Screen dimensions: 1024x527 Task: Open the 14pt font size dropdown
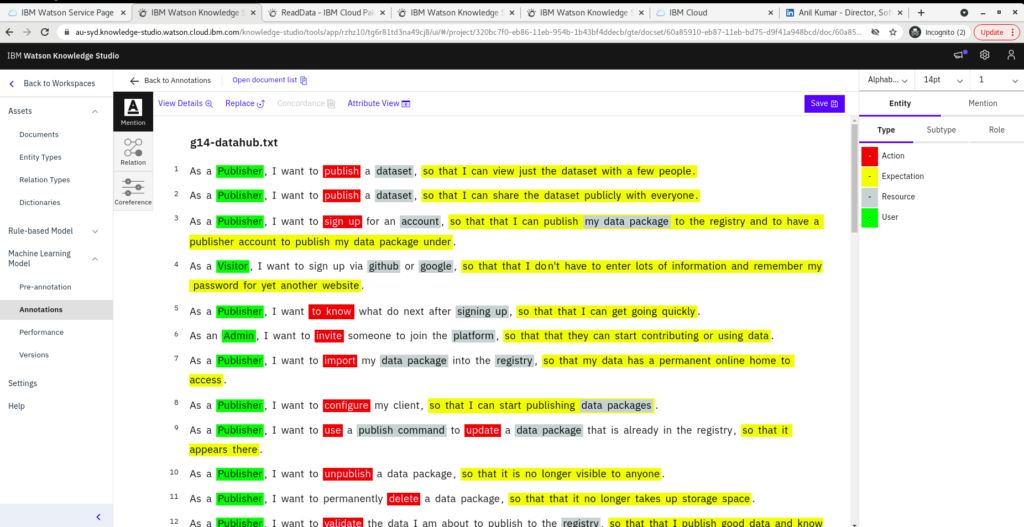(x=943, y=80)
